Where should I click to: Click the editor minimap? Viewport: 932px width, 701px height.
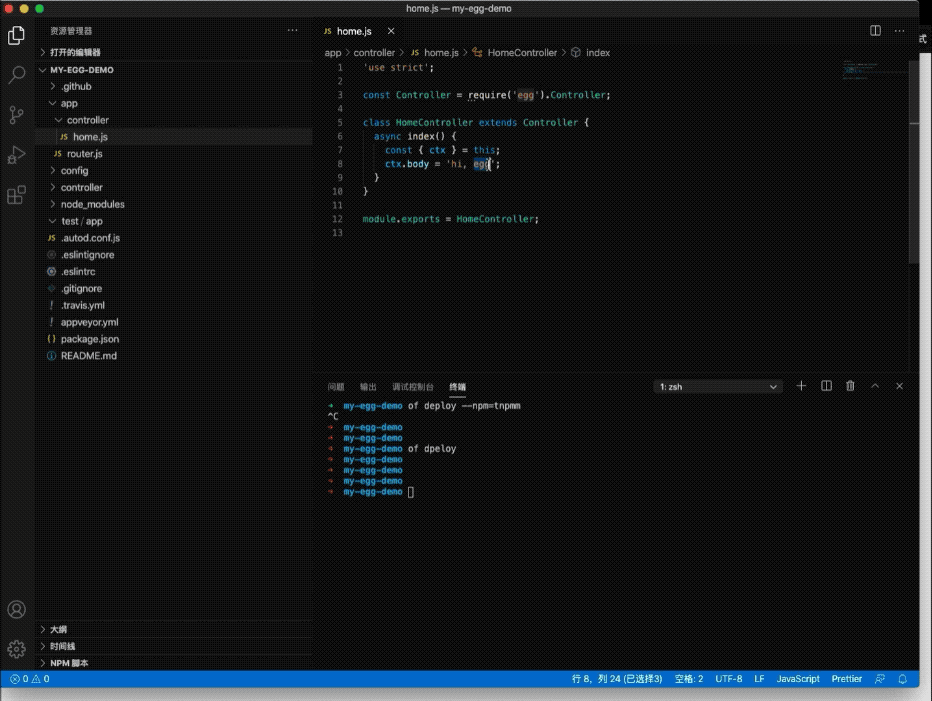tap(874, 71)
